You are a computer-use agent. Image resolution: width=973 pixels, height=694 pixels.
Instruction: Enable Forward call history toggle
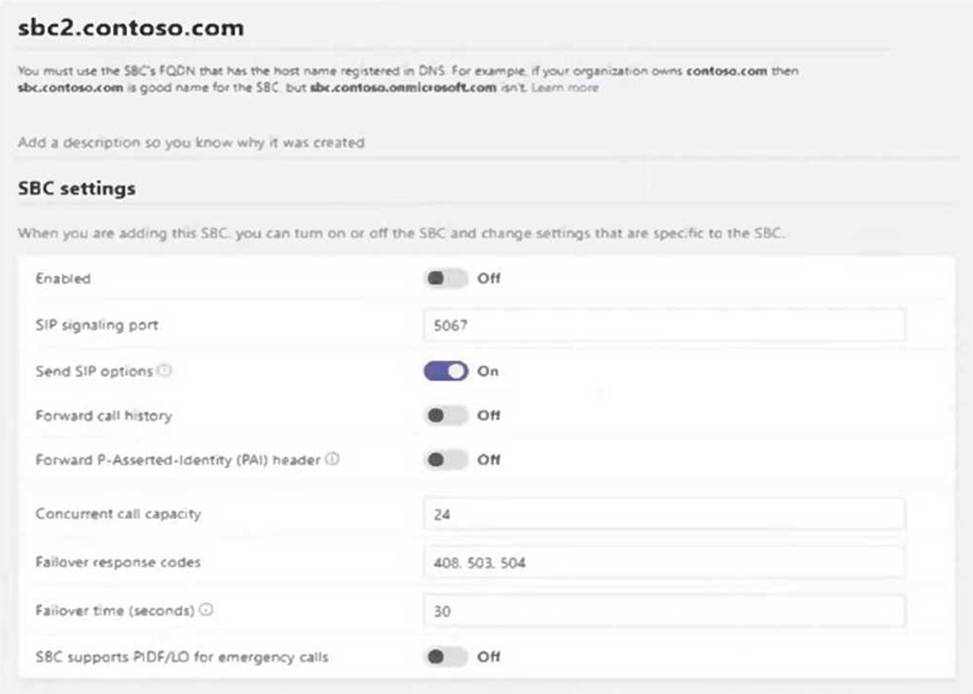[x=446, y=415]
